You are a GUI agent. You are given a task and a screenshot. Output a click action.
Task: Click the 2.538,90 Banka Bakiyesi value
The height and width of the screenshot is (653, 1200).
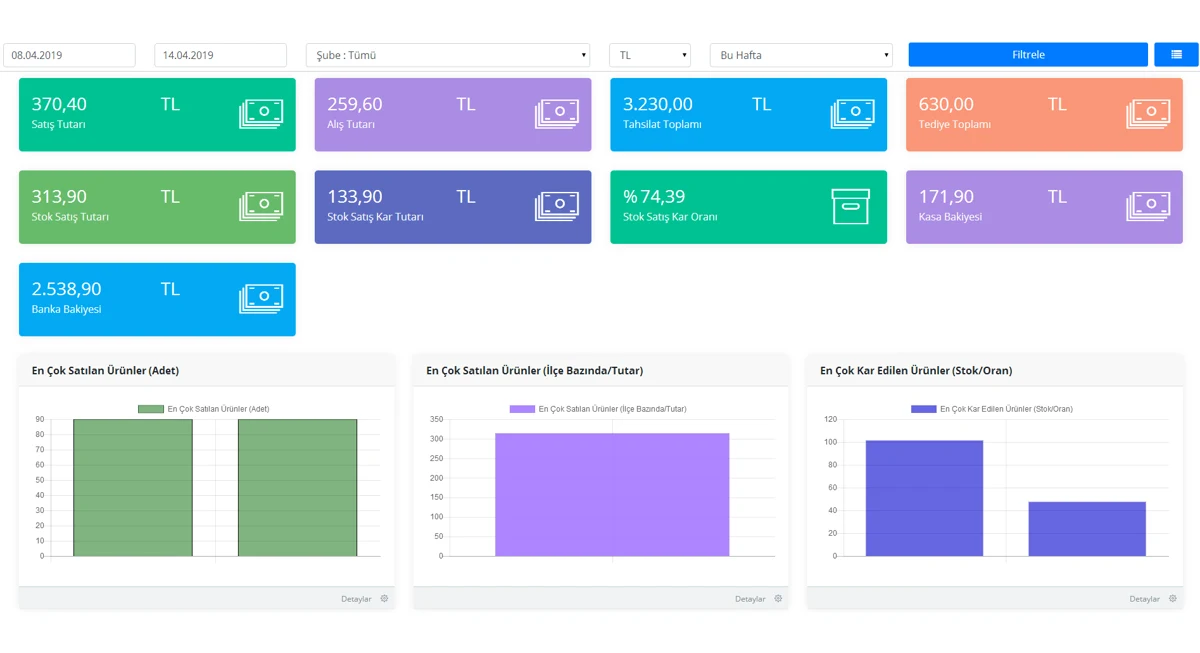coord(66,289)
